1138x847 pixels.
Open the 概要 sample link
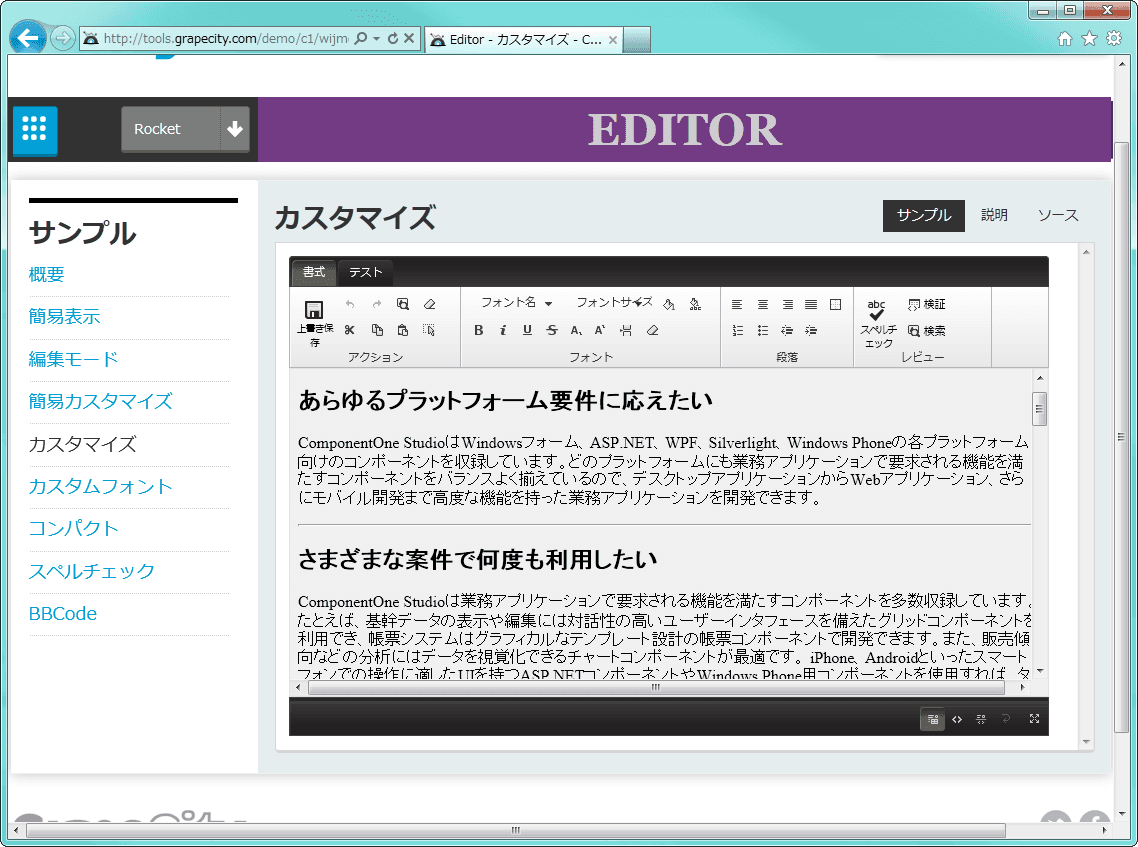click(46, 274)
